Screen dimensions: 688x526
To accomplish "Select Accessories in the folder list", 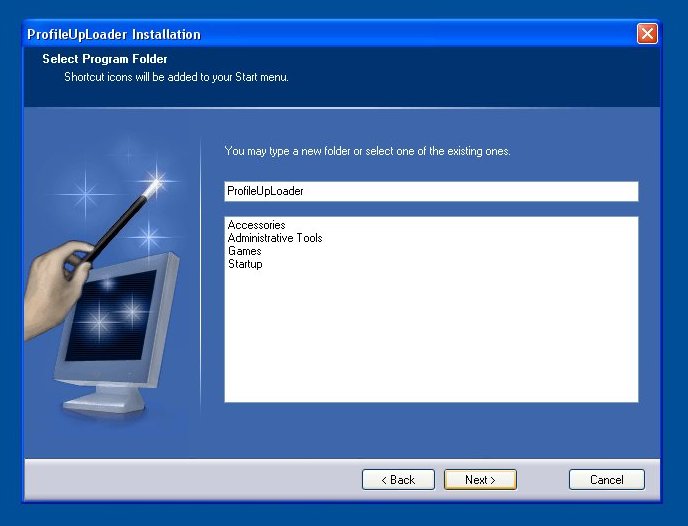I will coord(257,225).
